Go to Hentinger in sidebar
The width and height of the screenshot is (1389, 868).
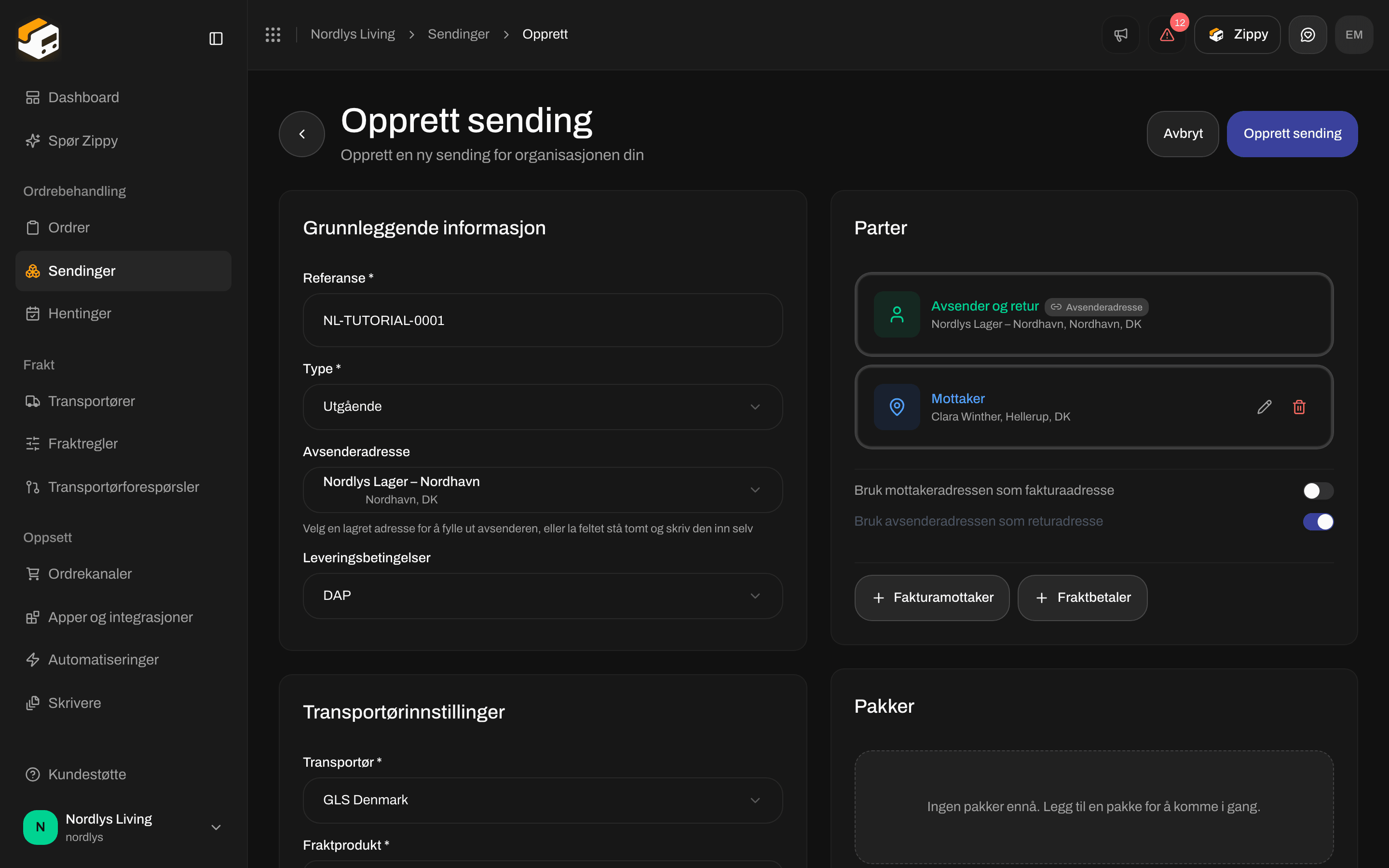(x=123, y=313)
